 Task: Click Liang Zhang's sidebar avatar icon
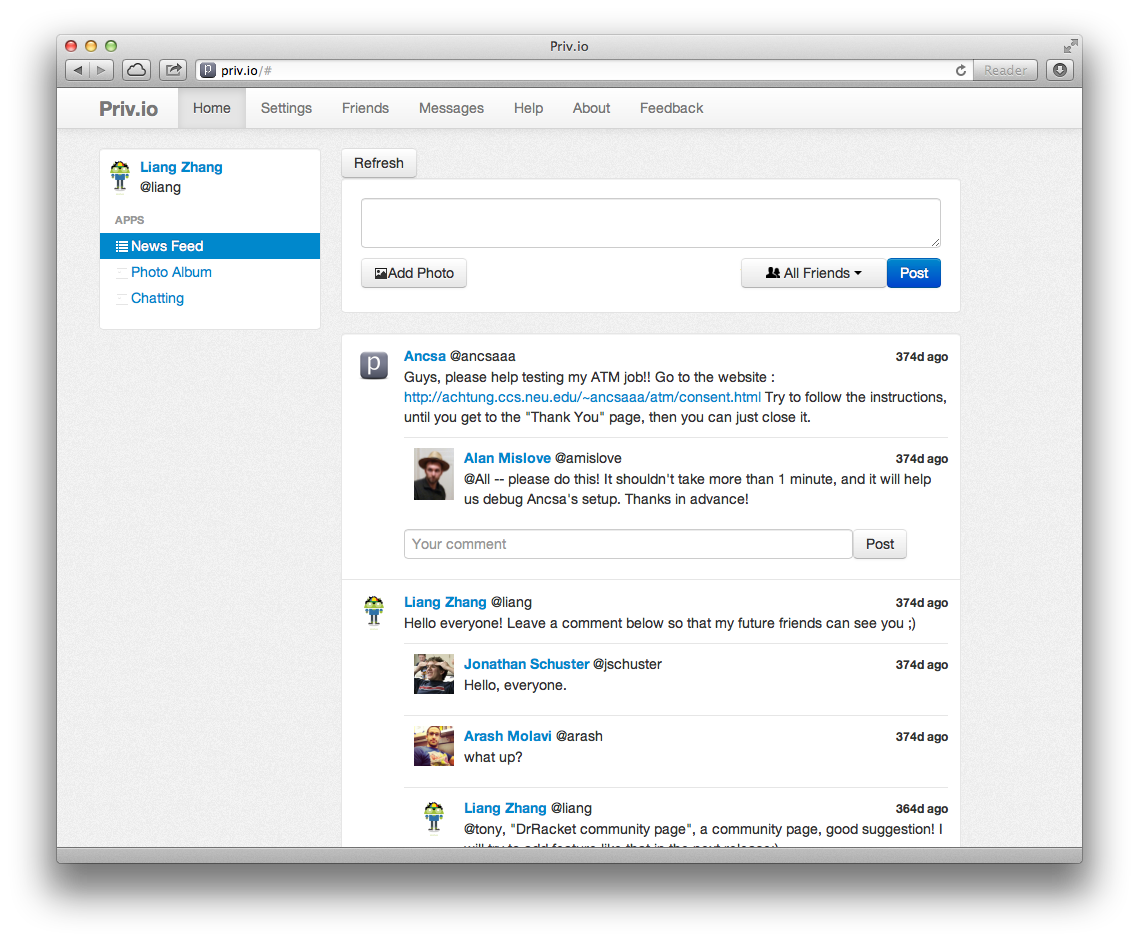coord(121,176)
